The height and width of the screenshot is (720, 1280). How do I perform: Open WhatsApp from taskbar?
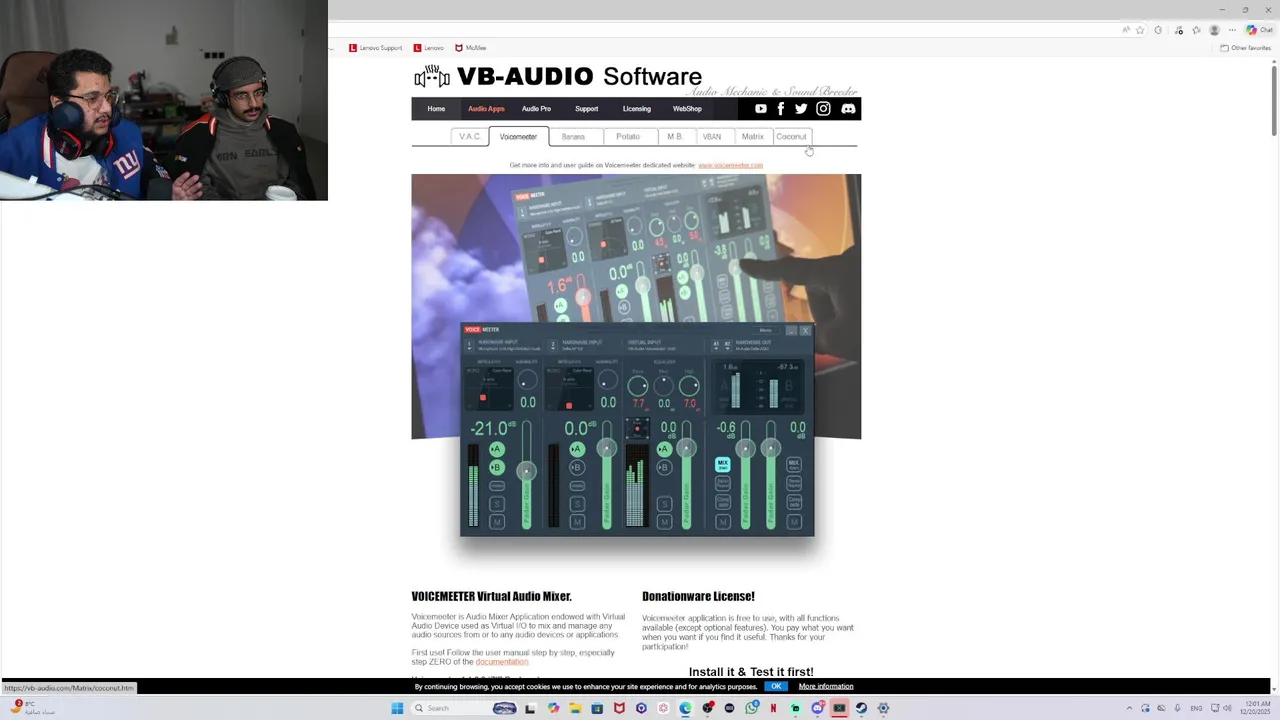(751, 708)
